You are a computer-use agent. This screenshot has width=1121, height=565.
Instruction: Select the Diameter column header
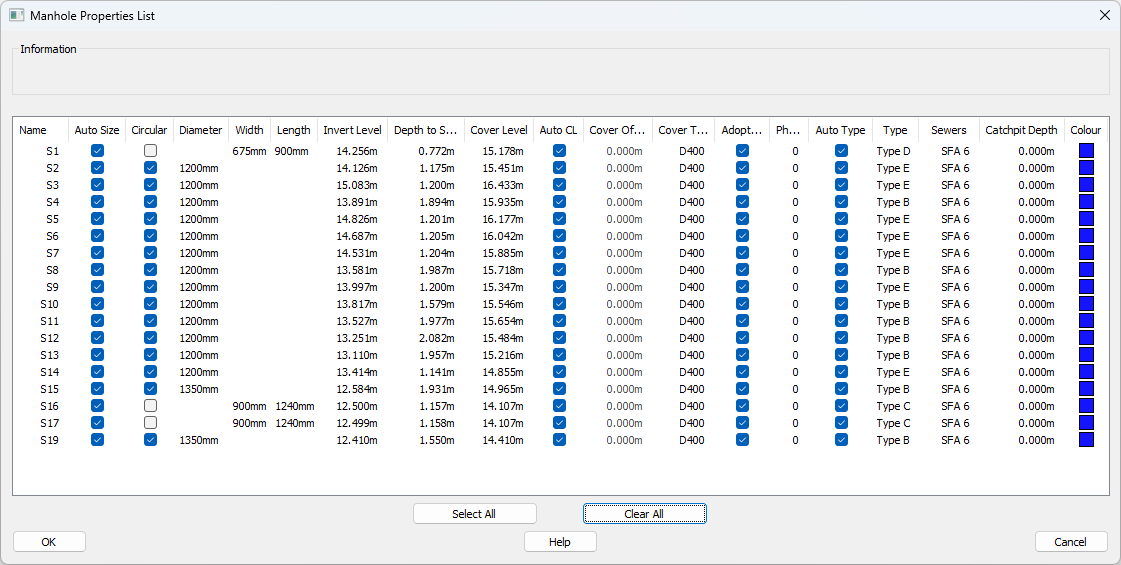(201, 130)
